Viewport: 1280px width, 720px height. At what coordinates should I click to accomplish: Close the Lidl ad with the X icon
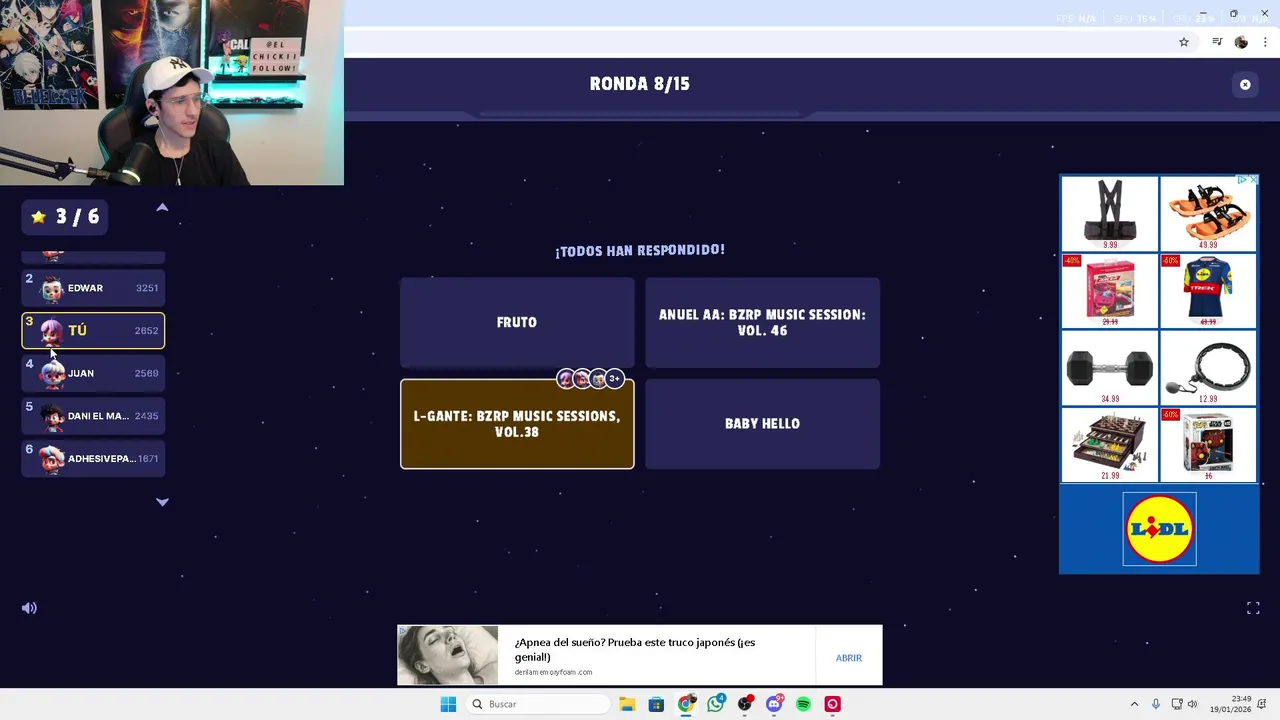coord(1254,180)
